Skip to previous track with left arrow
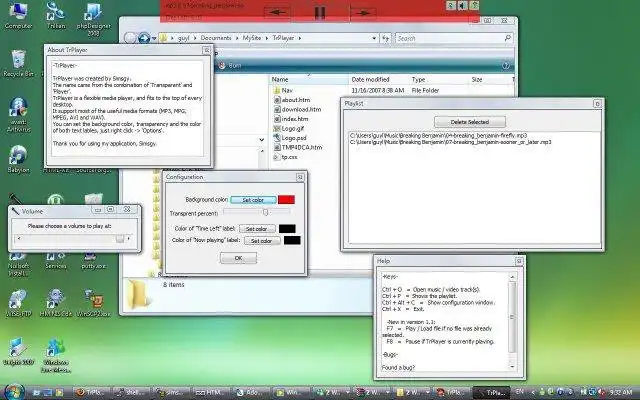This screenshot has height=400, width=640. coord(277,12)
